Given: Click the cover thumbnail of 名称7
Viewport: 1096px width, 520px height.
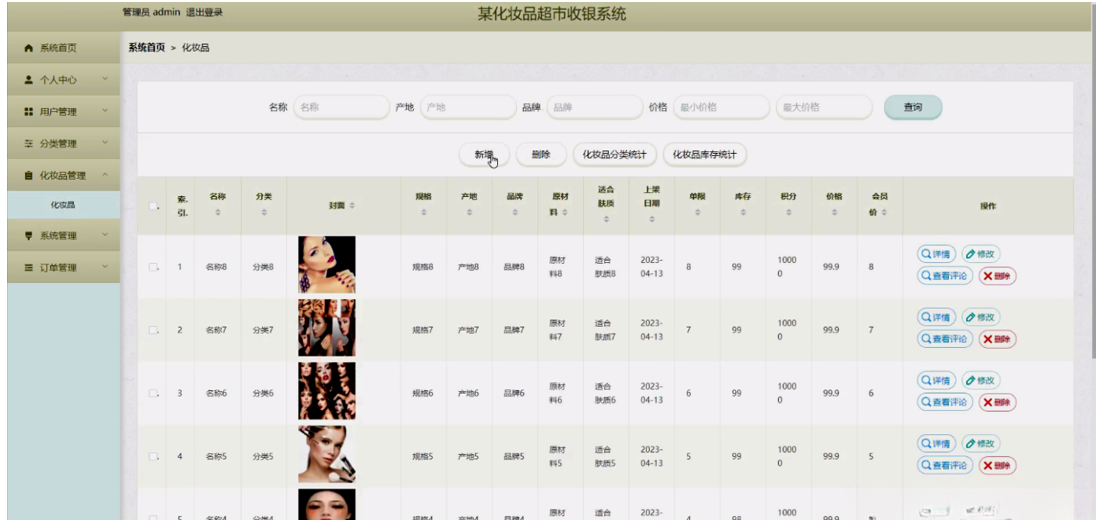Looking at the screenshot, I should pyautogui.click(x=326, y=328).
